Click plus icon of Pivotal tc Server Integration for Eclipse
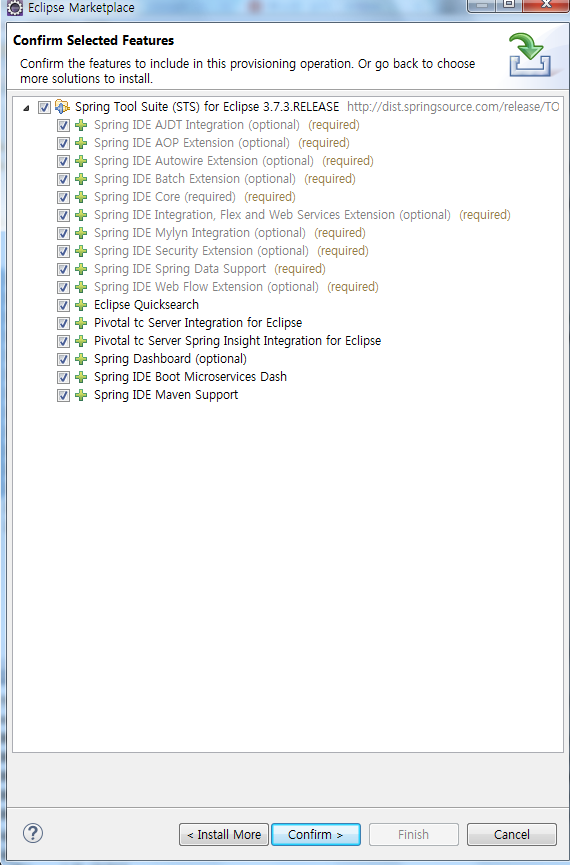 tap(81, 323)
